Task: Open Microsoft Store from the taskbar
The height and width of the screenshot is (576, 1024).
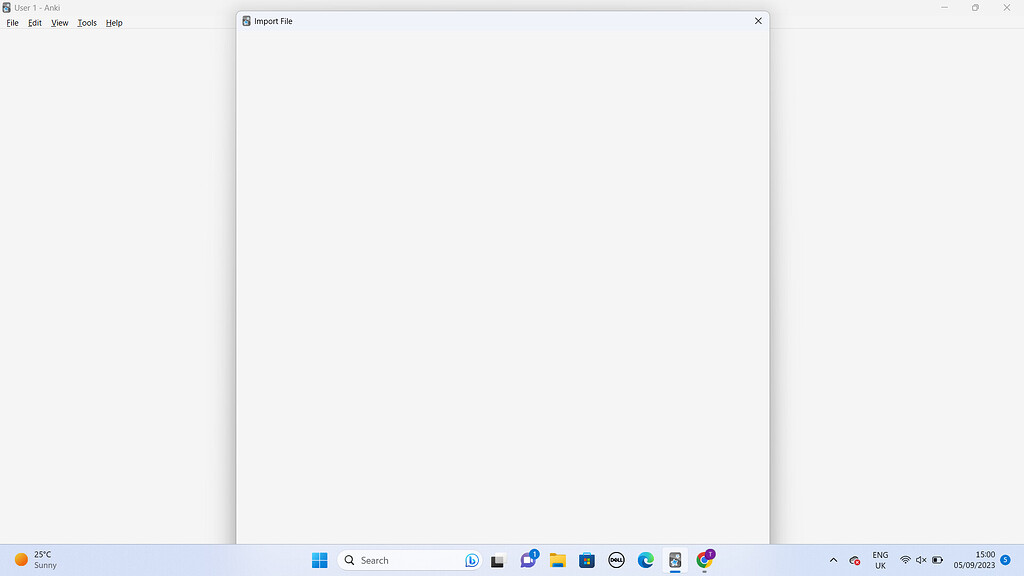Action: pos(586,560)
